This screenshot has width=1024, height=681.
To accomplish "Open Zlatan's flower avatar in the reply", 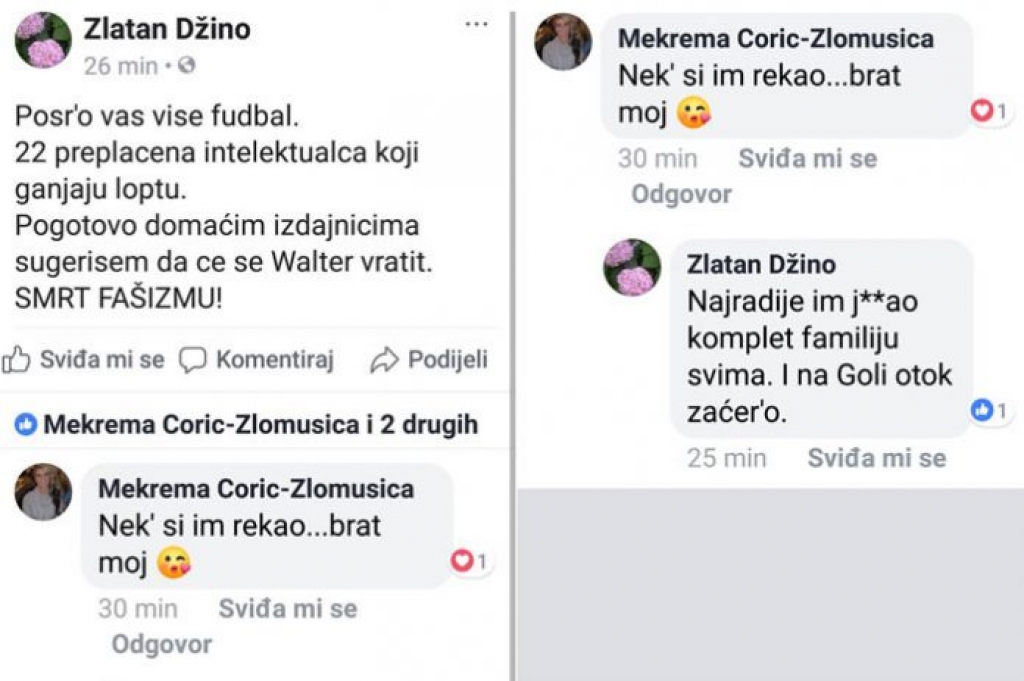I will click(632, 268).
